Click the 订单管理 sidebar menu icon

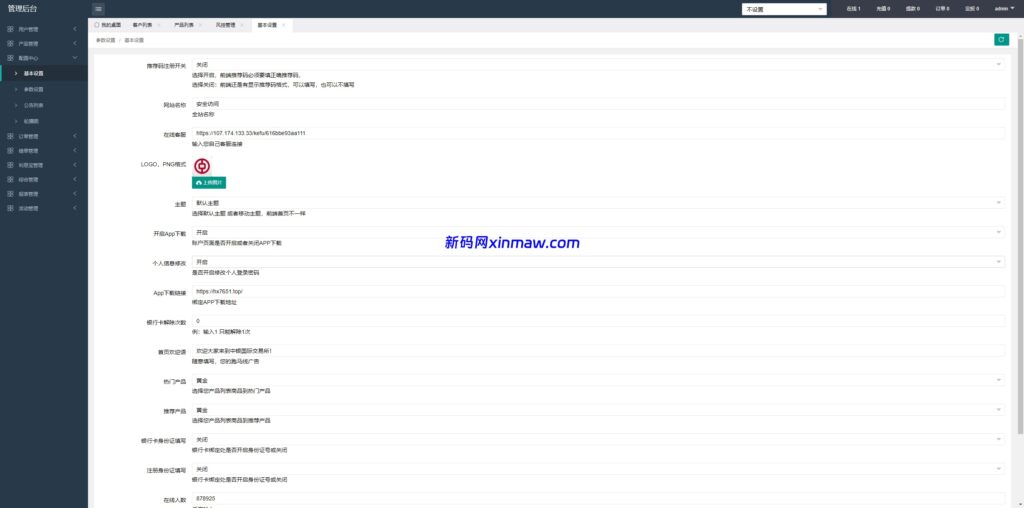pyautogui.click(x=10, y=136)
